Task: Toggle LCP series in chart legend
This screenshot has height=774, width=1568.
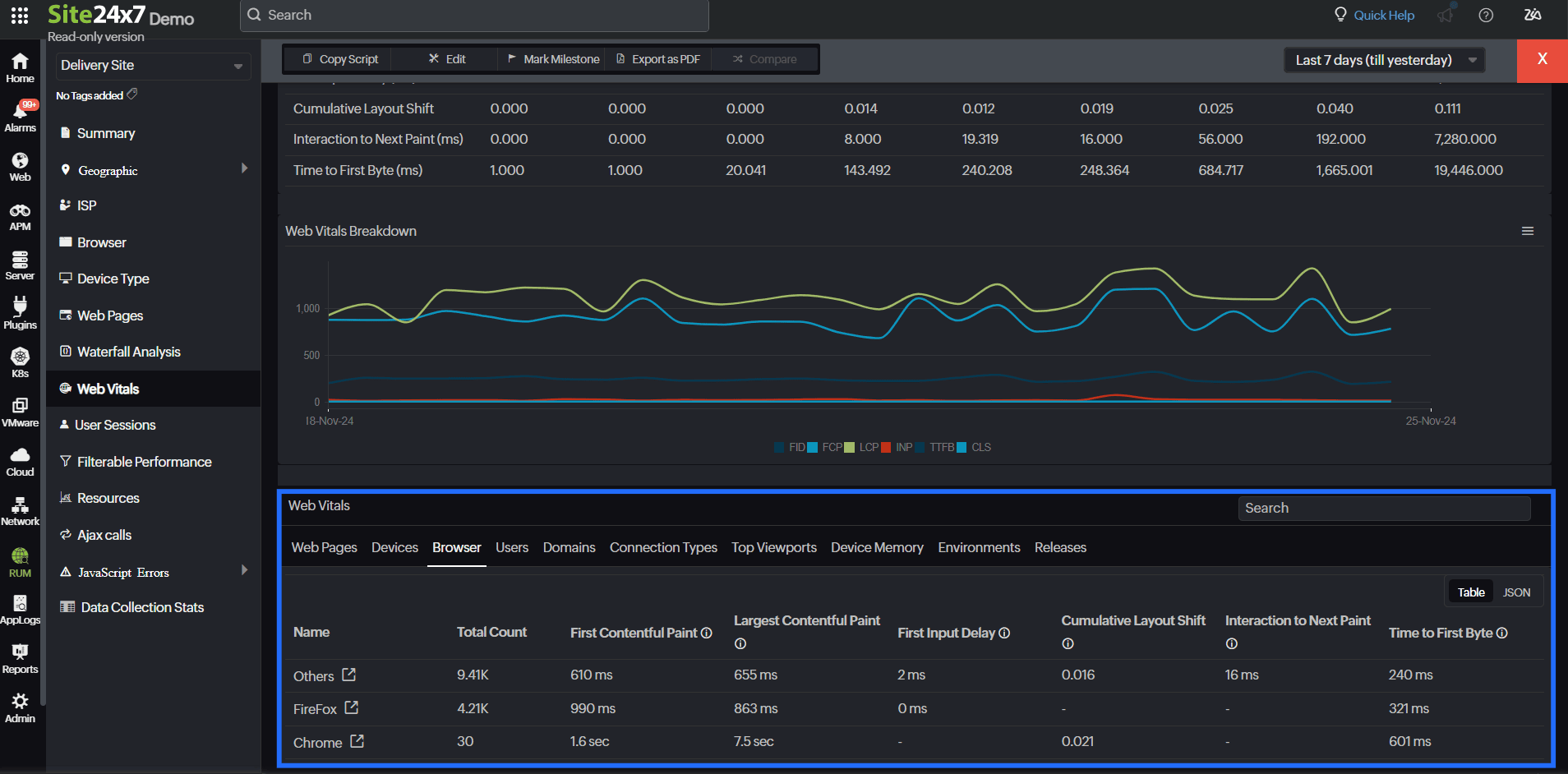Action: click(868, 447)
